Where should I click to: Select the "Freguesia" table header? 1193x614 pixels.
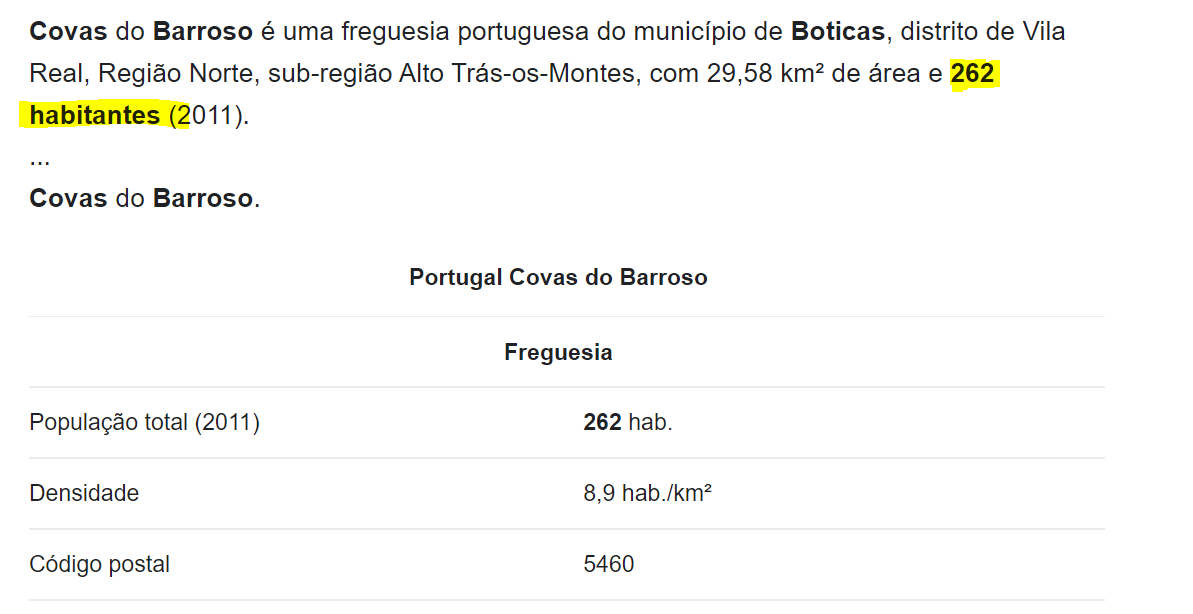pos(558,352)
